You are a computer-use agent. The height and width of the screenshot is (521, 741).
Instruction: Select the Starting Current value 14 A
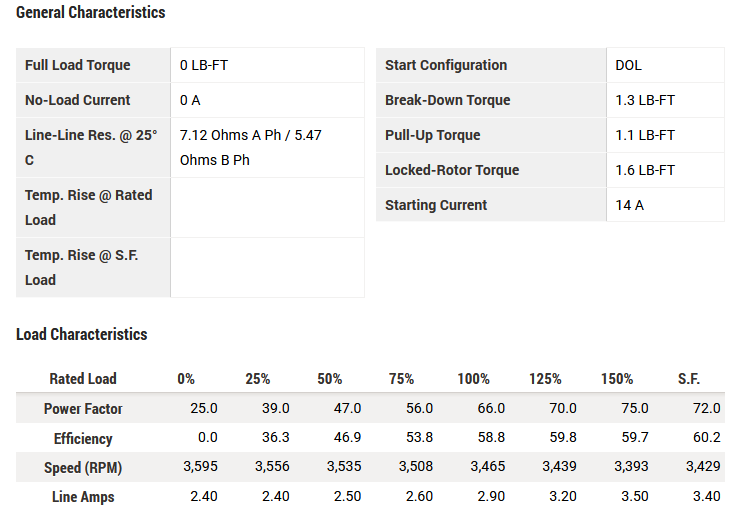(x=631, y=205)
